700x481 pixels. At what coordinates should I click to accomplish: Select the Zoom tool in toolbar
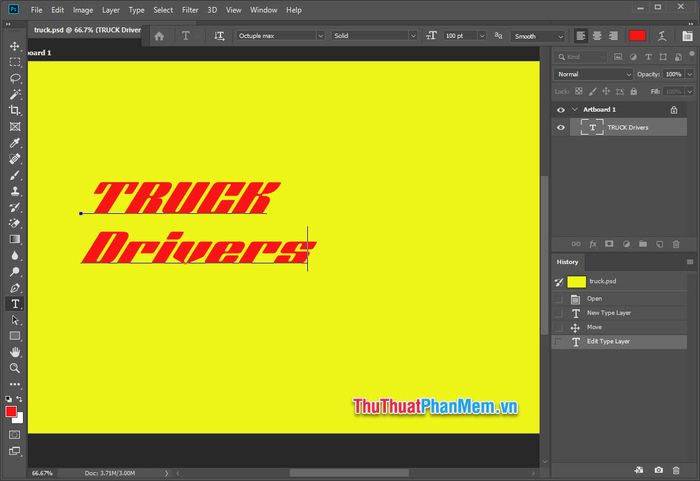pyautogui.click(x=15, y=367)
